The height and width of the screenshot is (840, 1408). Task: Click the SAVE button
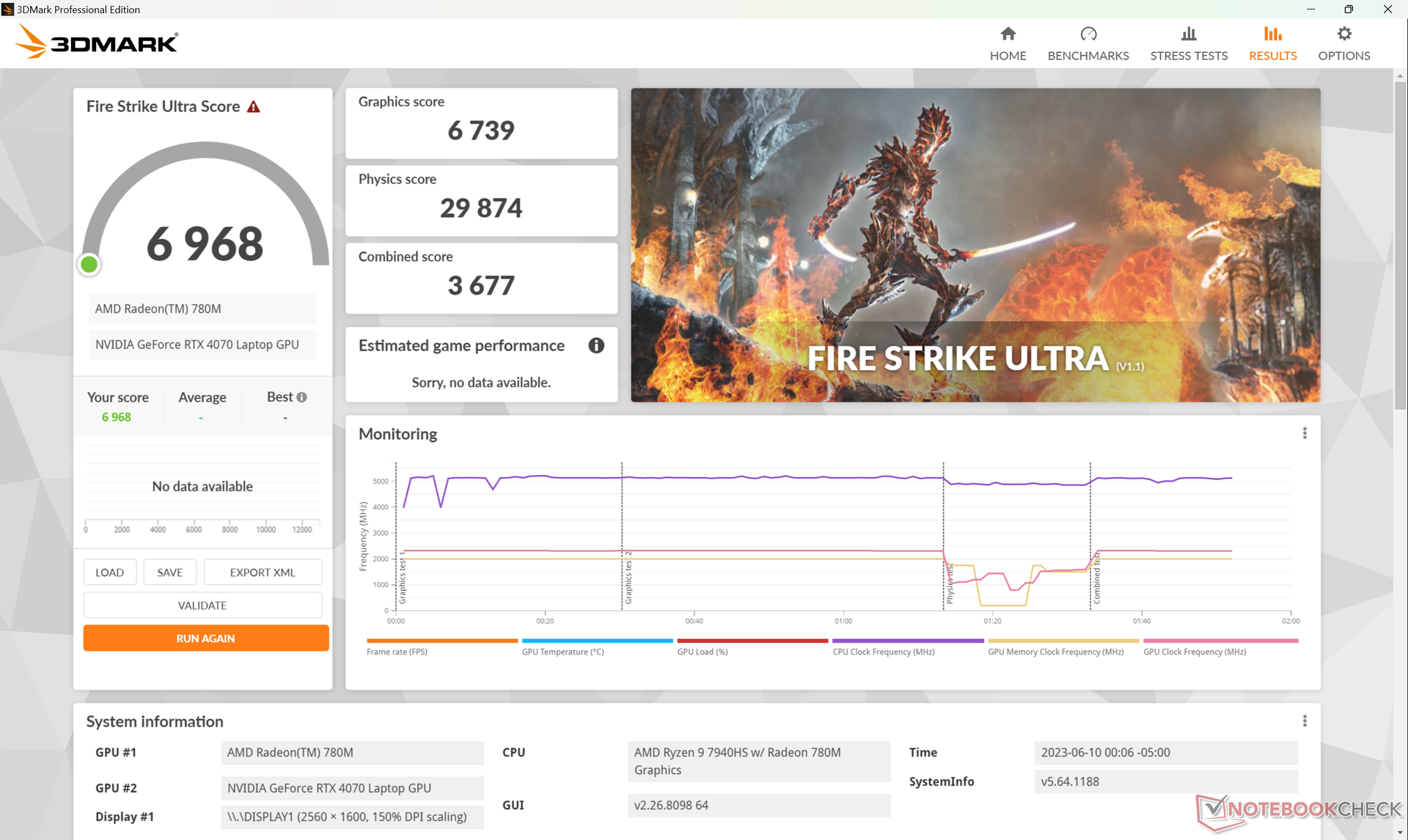tap(169, 572)
